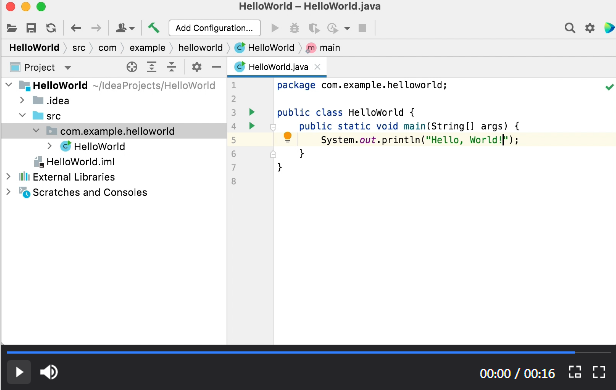Click the package keyword on line 1
This screenshot has height=390, width=616.
coord(296,85)
